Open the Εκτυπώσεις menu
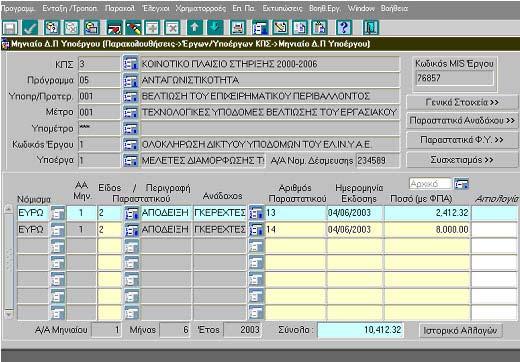This screenshot has height=362, width=520. pyautogui.click(x=282, y=9)
